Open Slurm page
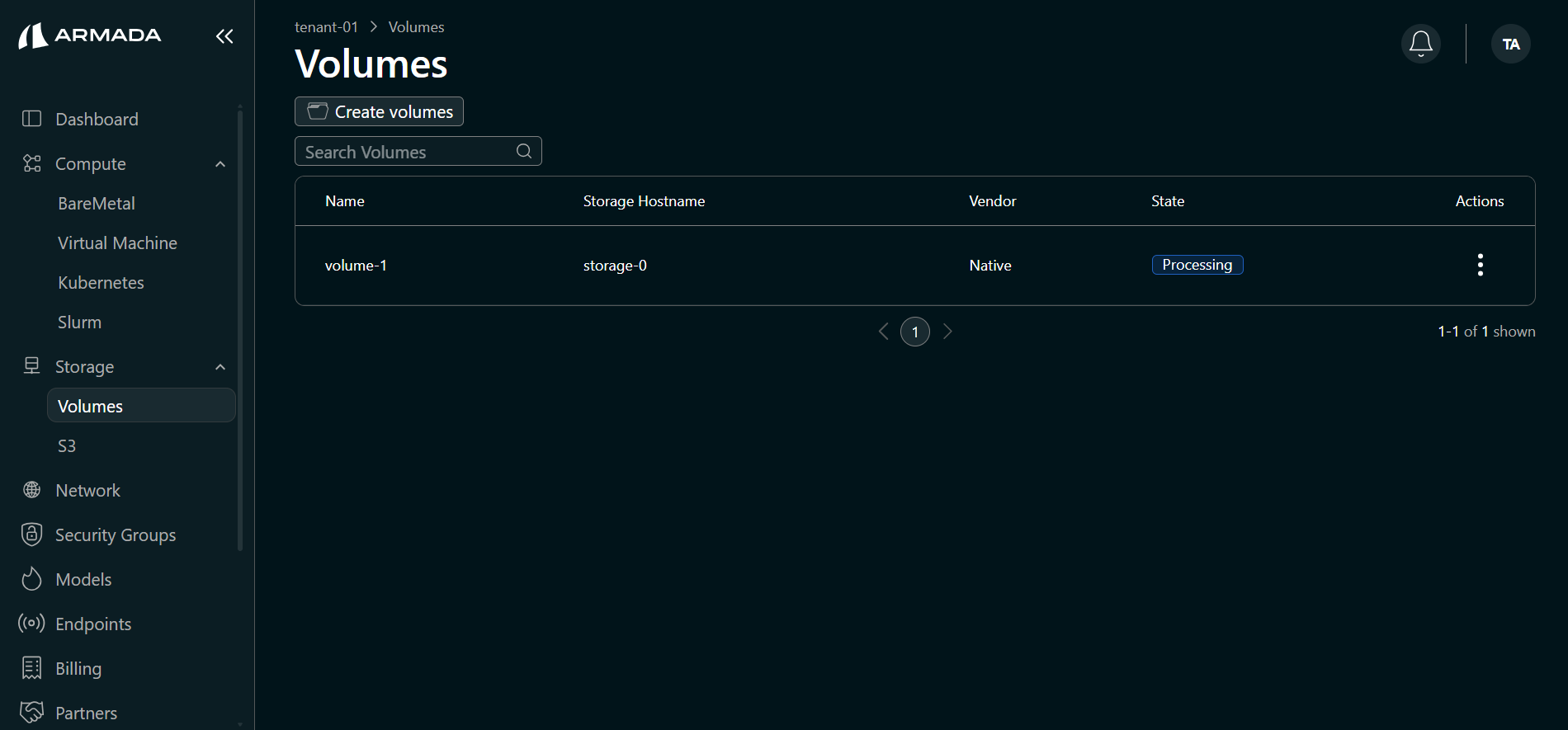The width and height of the screenshot is (1568, 730). click(x=79, y=322)
